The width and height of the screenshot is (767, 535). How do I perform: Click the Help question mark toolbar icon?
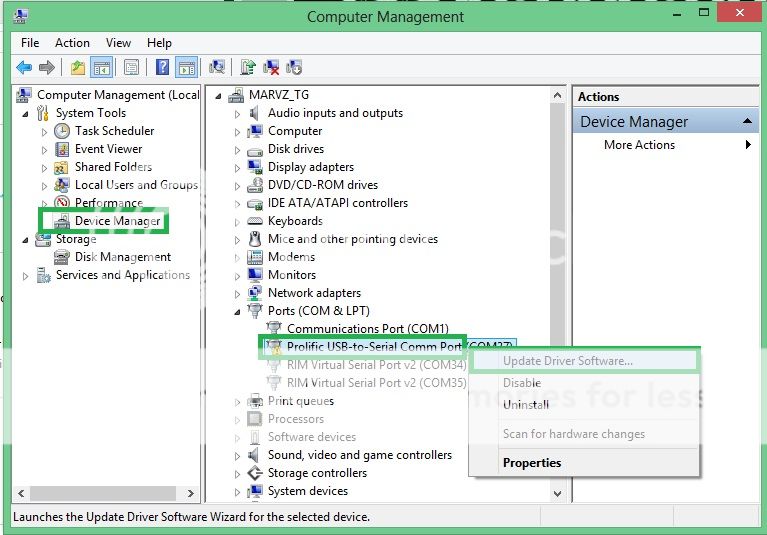coord(162,67)
